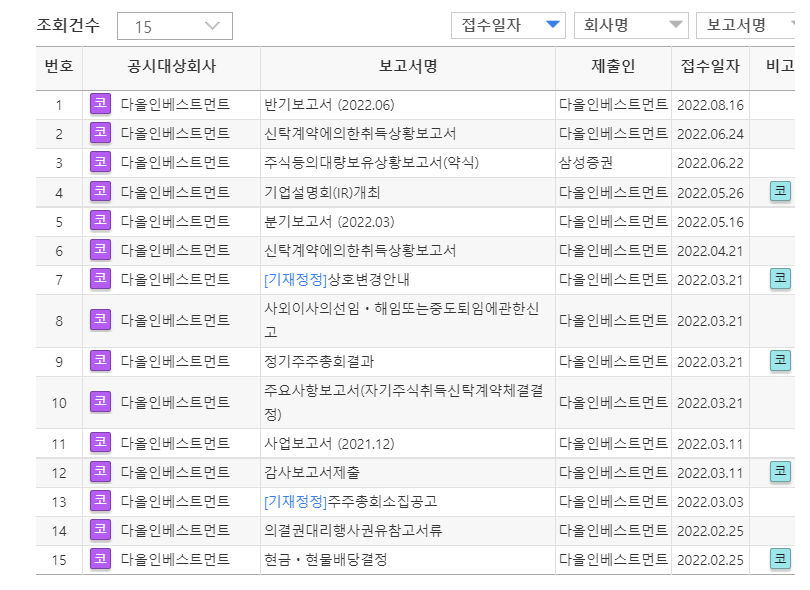Click submitter 다올인베스트먼트 in row 11

click(x=613, y=443)
